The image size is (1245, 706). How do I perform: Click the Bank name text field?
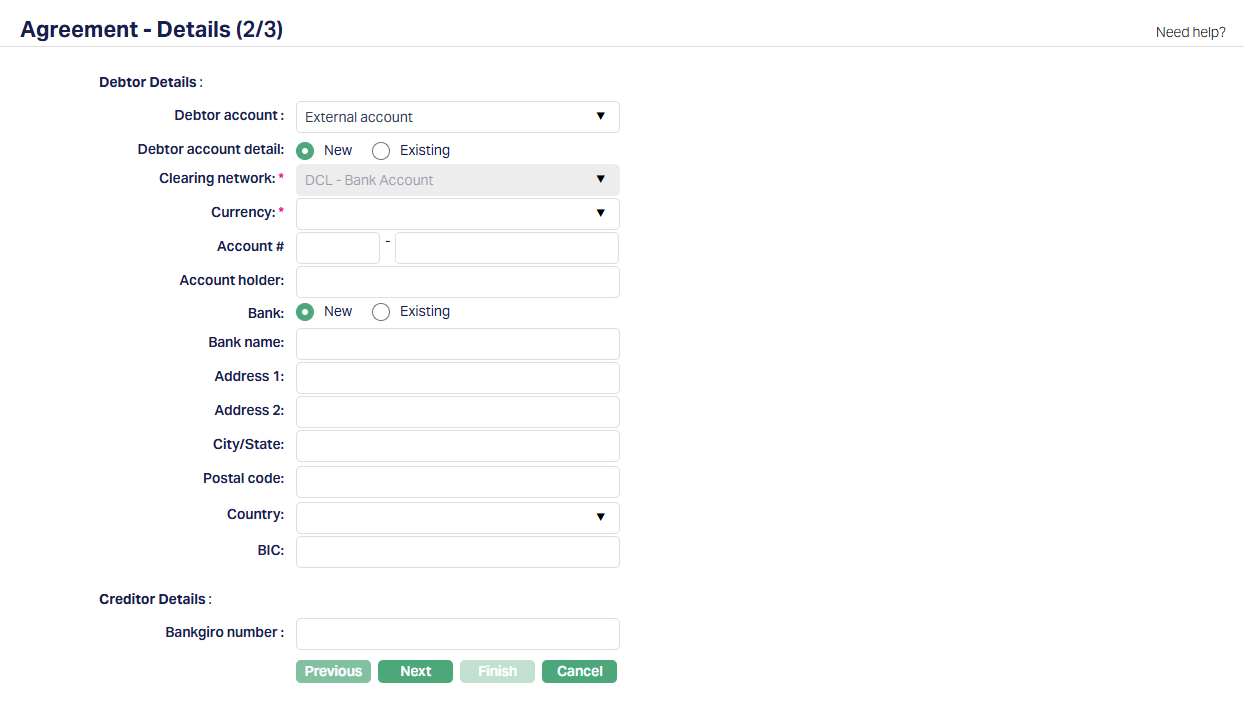click(457, 344)
